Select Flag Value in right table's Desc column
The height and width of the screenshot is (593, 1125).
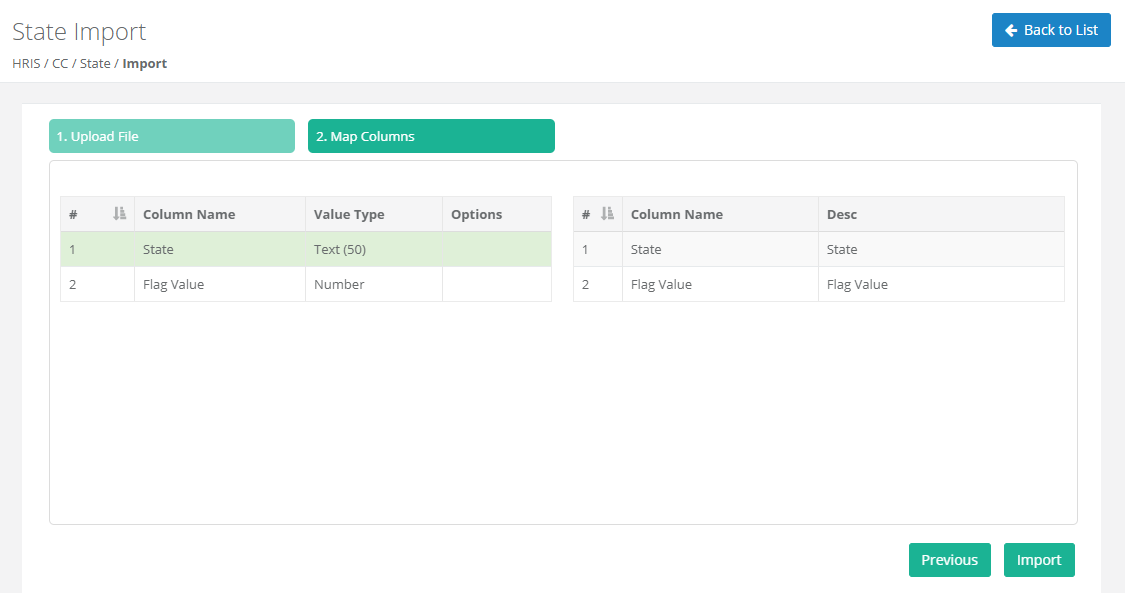[x=857, y=284]
